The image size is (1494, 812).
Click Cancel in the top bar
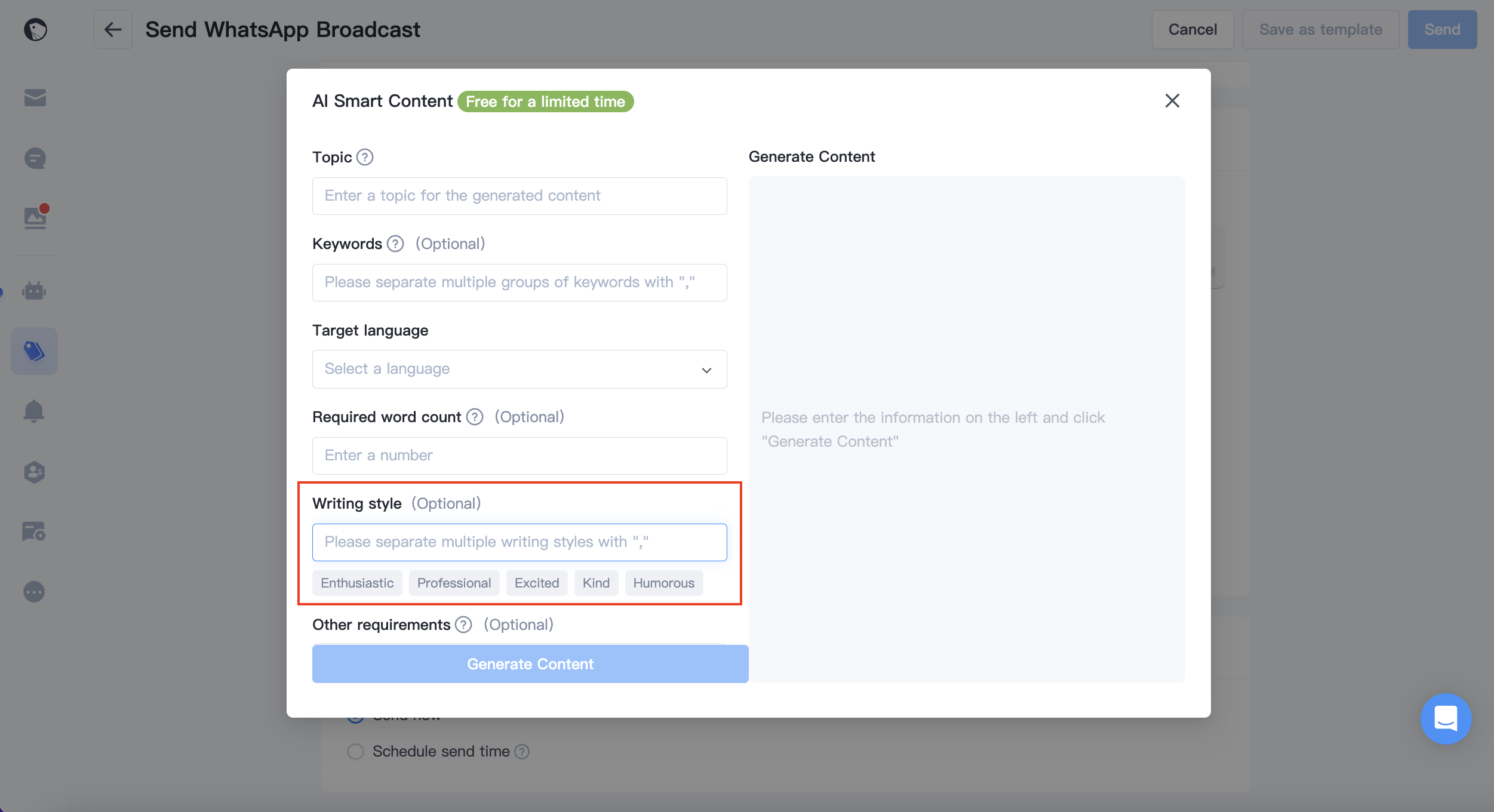tap(1192, 29)
